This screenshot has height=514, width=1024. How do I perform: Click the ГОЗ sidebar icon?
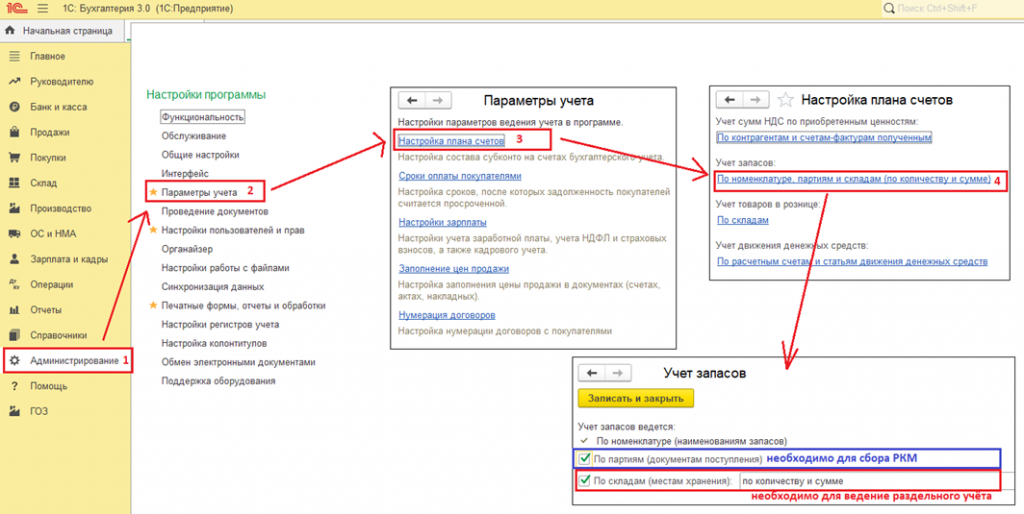[x=14, y=411]
